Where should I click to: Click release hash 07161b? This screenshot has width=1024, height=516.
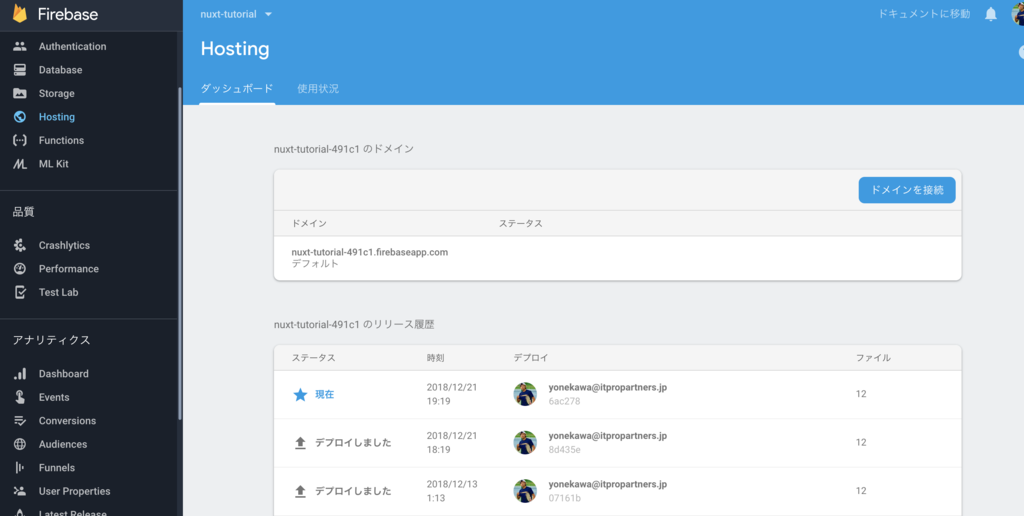564,498
